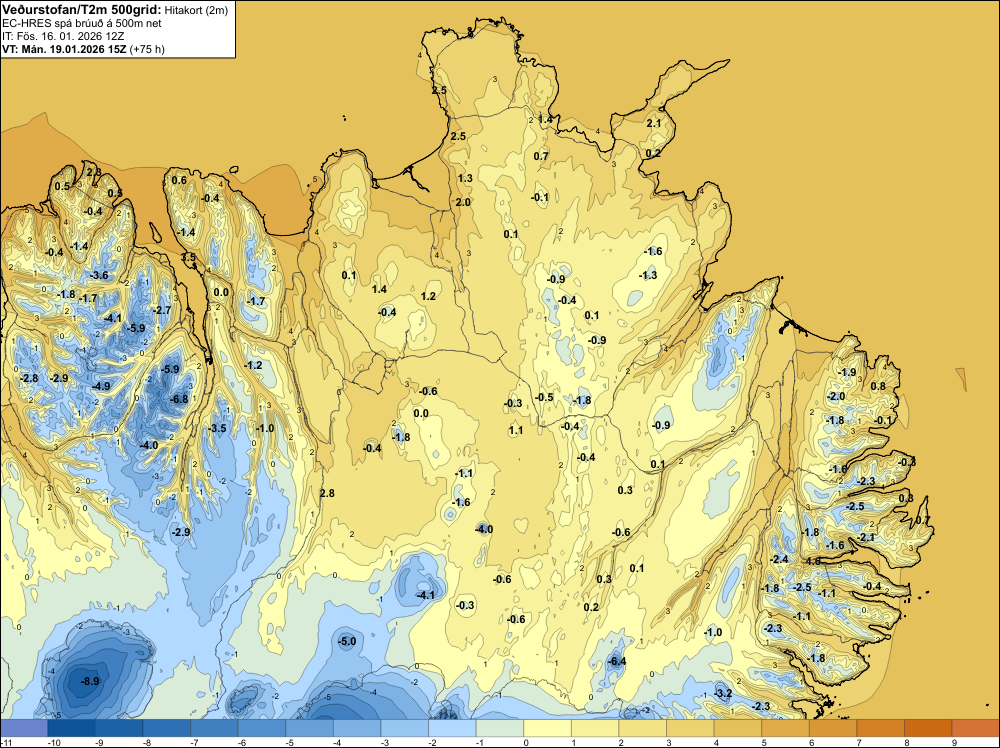Click the -2.7 temperature value

pyautogui.click(x=162, y=310)
